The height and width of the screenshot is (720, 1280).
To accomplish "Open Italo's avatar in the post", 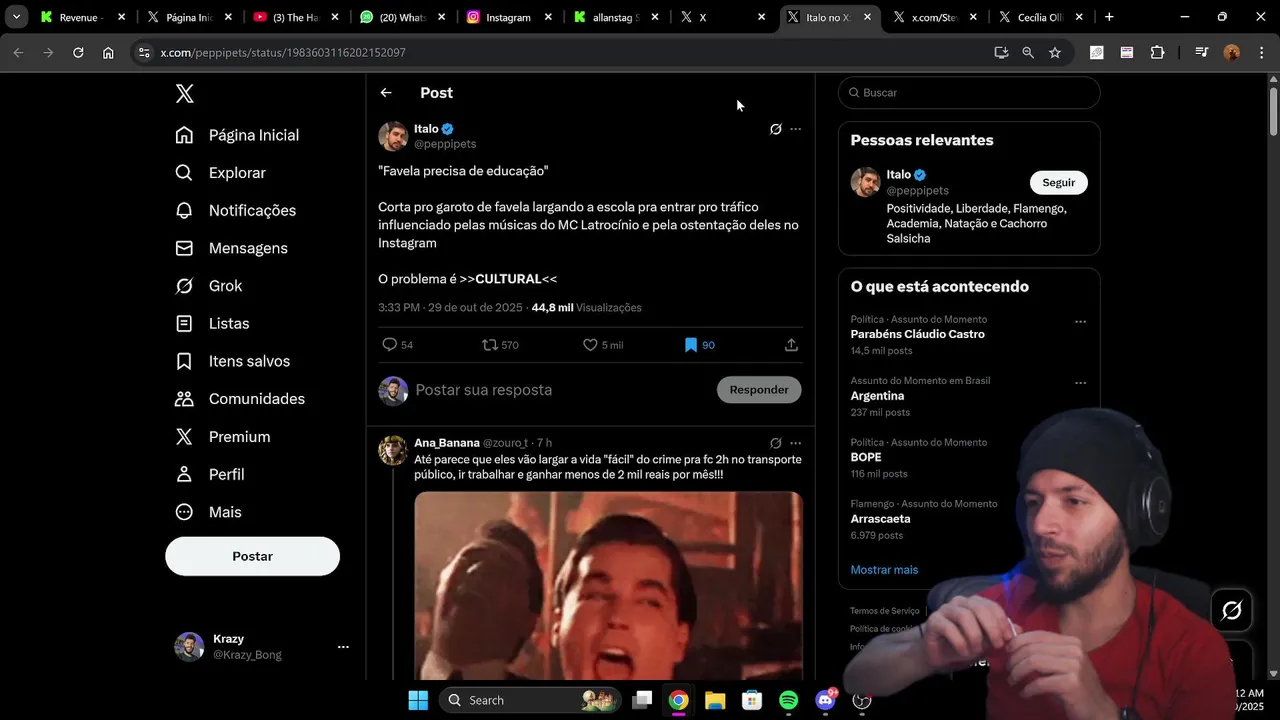I will (x=393, y=136).
